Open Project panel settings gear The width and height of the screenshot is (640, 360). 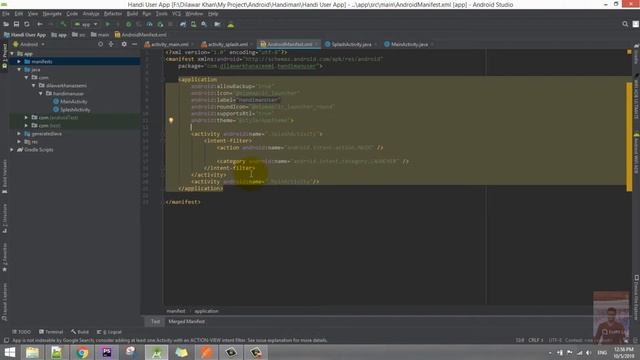point(124,44)
